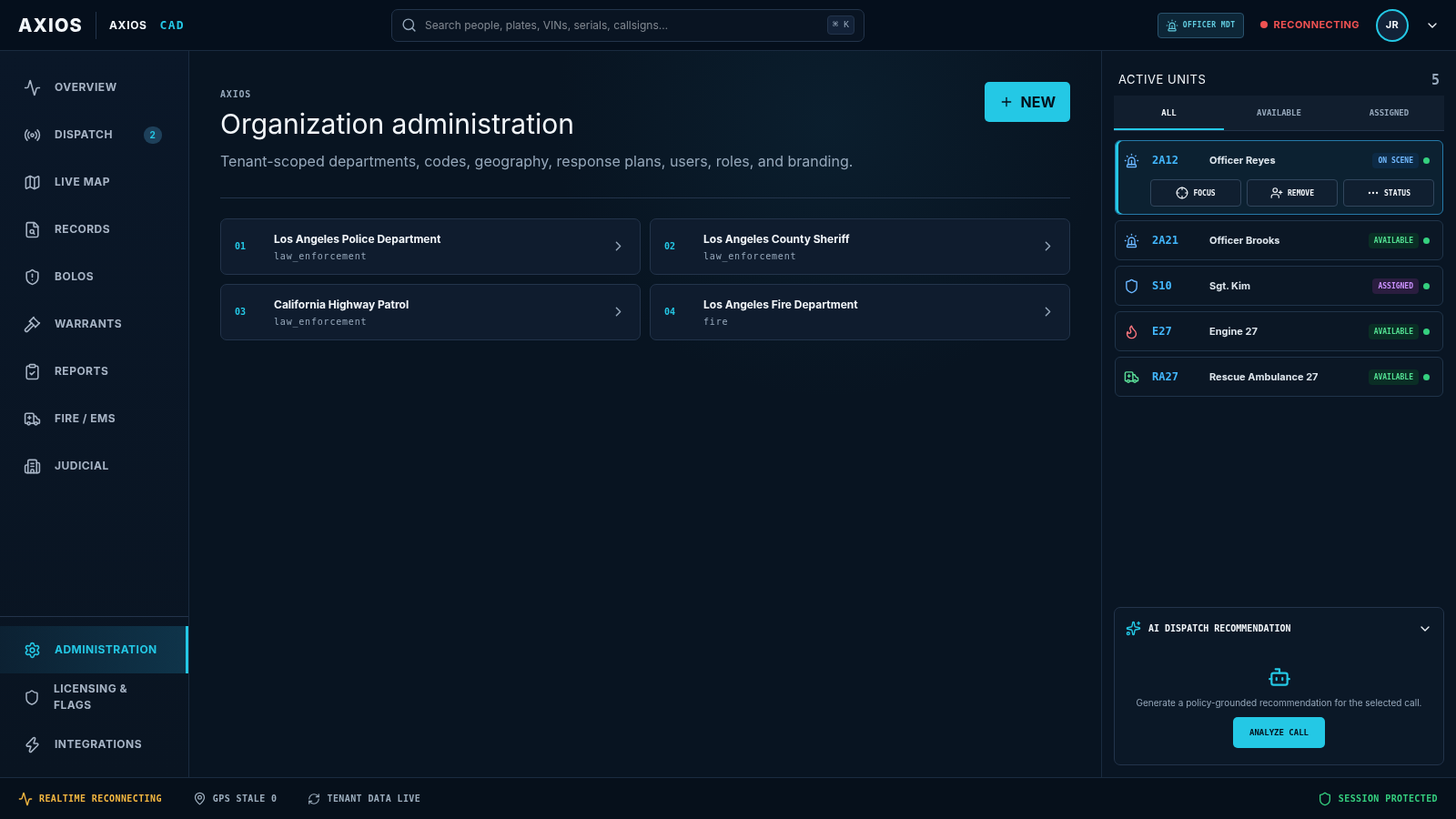Screen dimensions: 1456x819
Task: Click the siren icon for unit 2A21
Action: tap(1132, 241)
